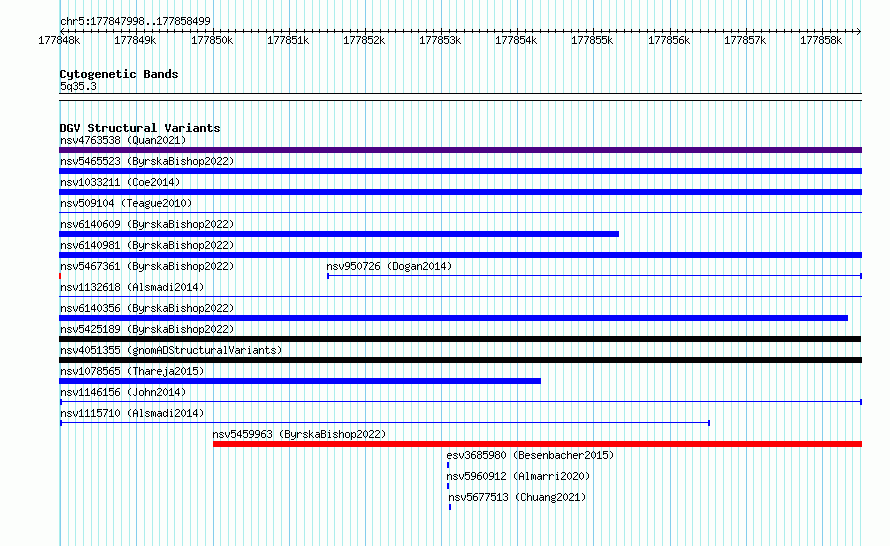Open the nsv5465523 (ByrskaBishop2022) label
The height and width of the screenshot is (546, 890).
coord(147,161)
